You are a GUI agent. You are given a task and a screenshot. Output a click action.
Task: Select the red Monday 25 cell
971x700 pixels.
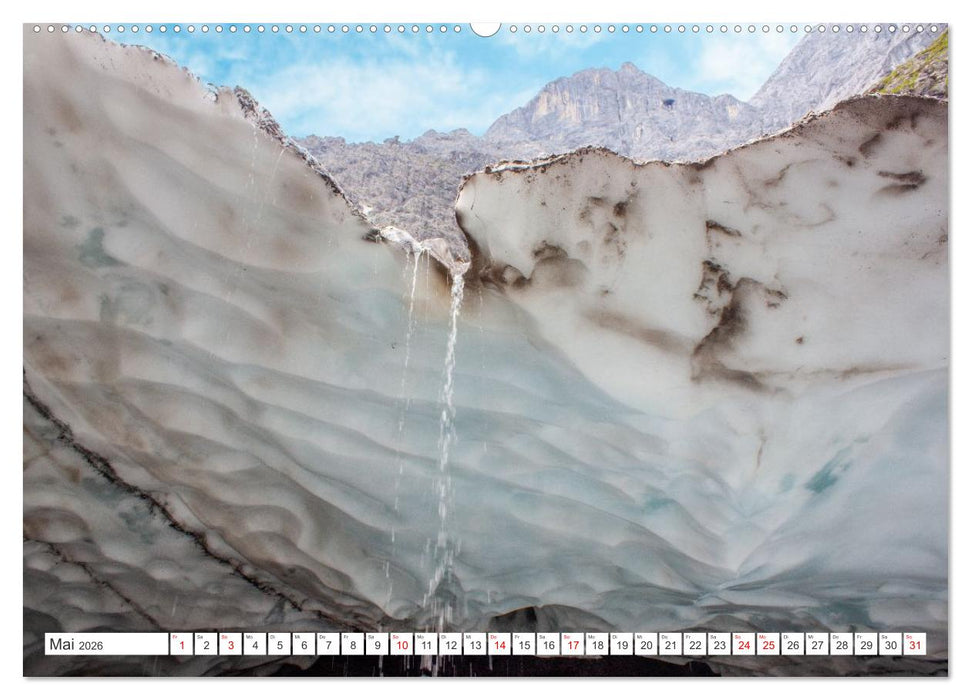click(x=766, y=648)
